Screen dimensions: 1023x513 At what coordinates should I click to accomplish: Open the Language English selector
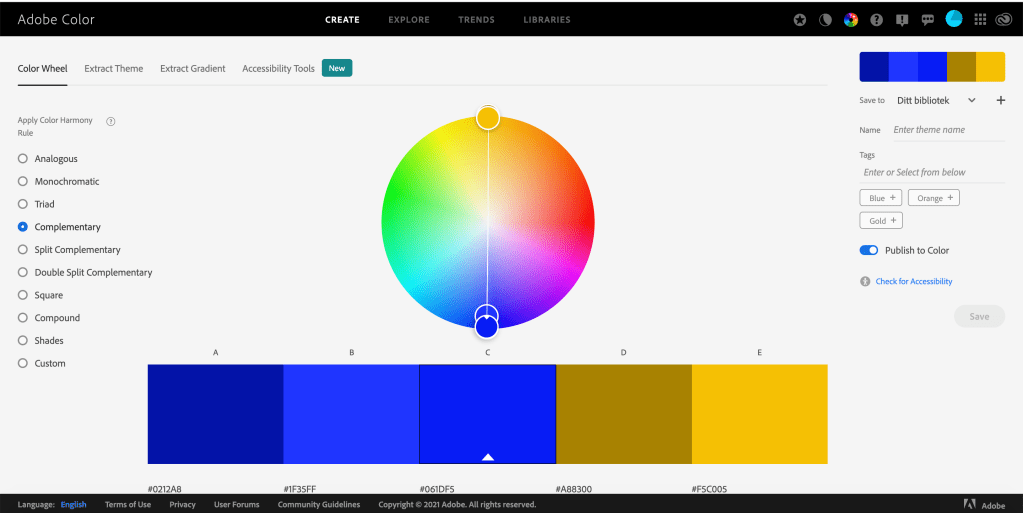[73, 505]
